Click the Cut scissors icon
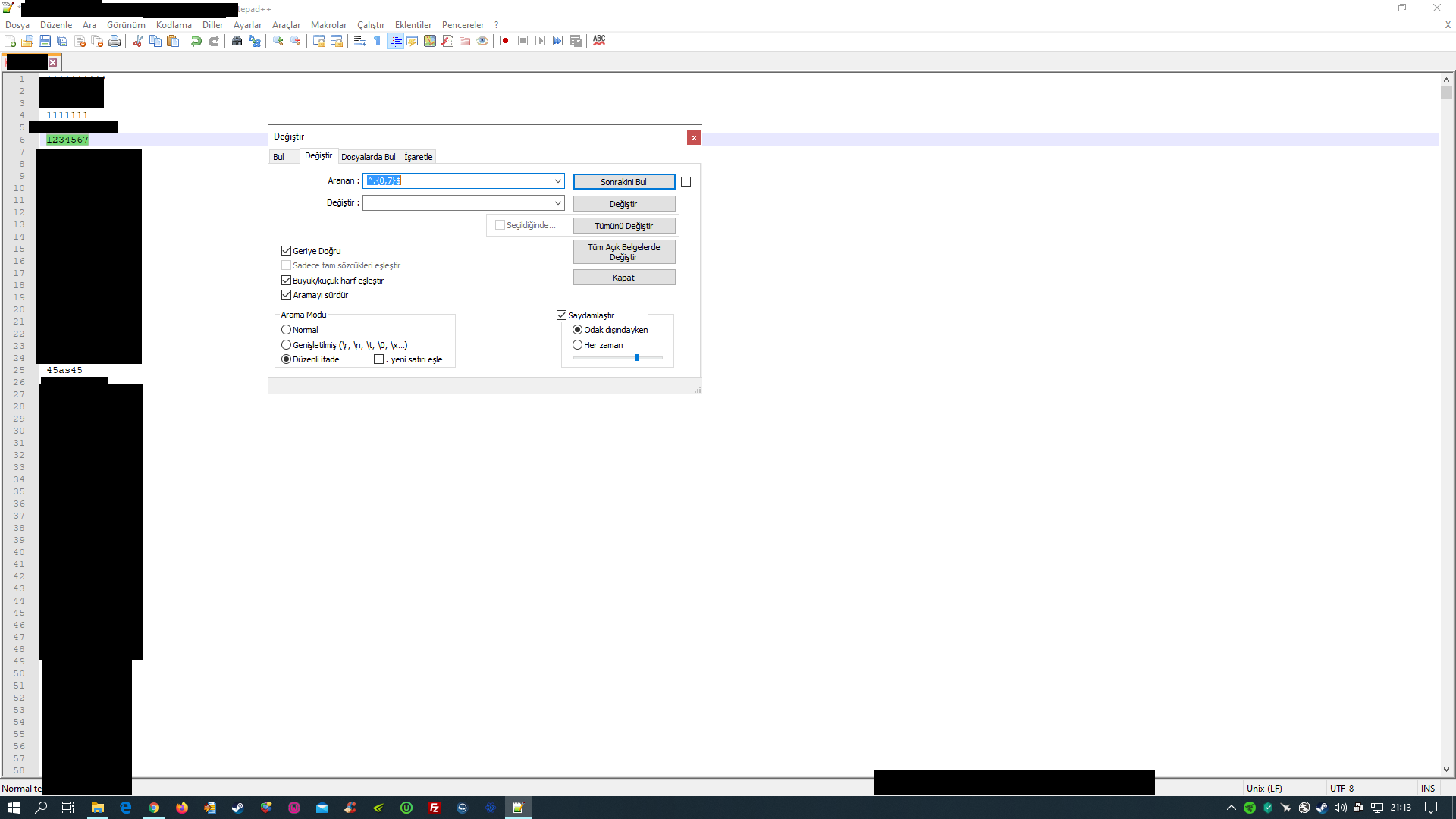 pos(138,41)
